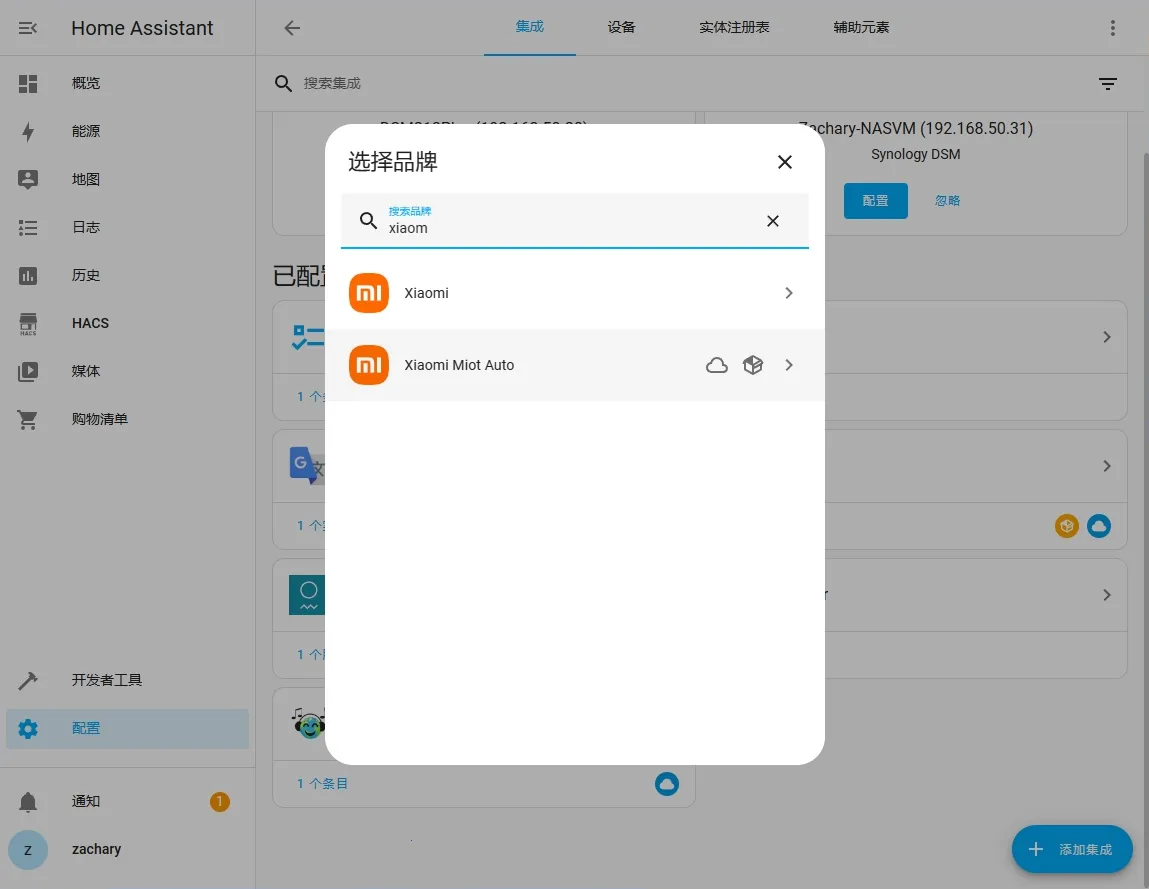Click the 添加集成 floating button
This screenshot has height=889, width=1149.
(x=1072, y=849)
